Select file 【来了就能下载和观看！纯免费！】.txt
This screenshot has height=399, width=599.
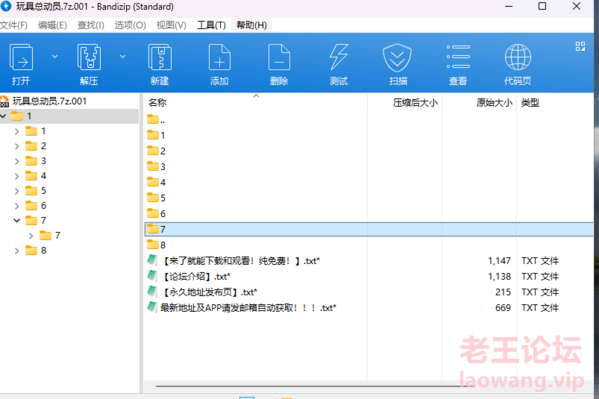(234, 261)
